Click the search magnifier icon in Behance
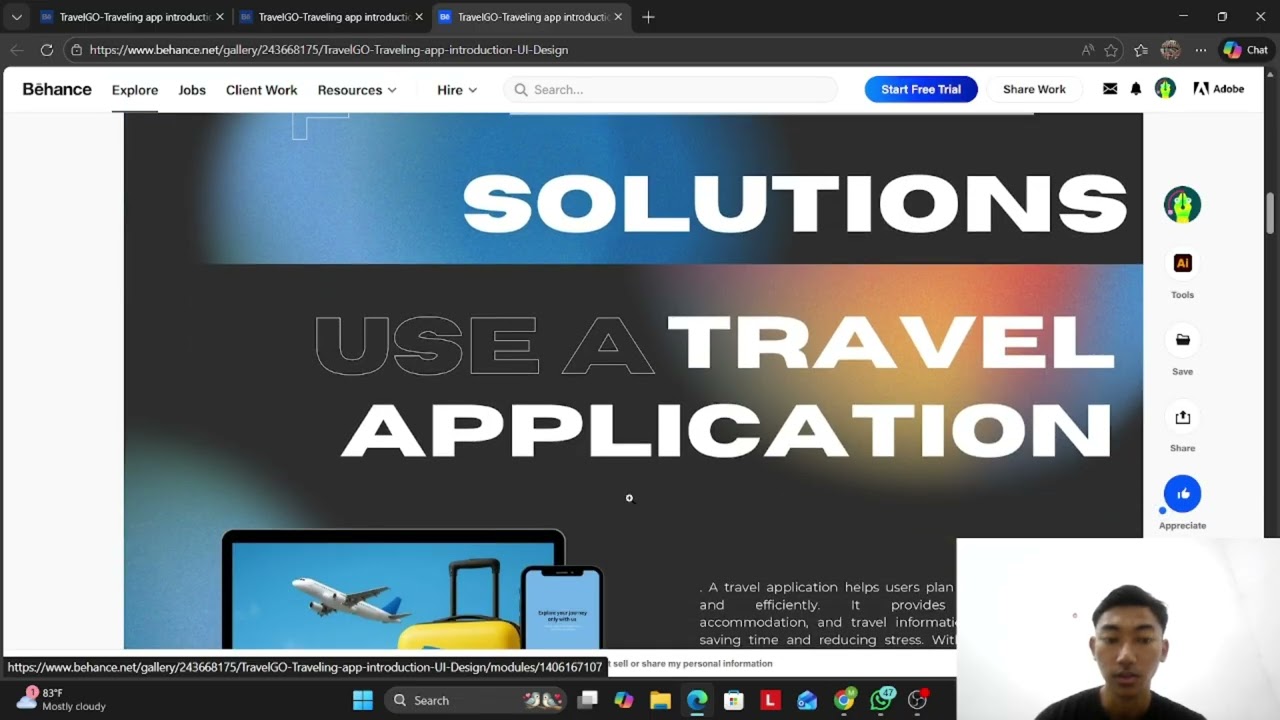Screen dimensions: 1280x720 (521, 90)
